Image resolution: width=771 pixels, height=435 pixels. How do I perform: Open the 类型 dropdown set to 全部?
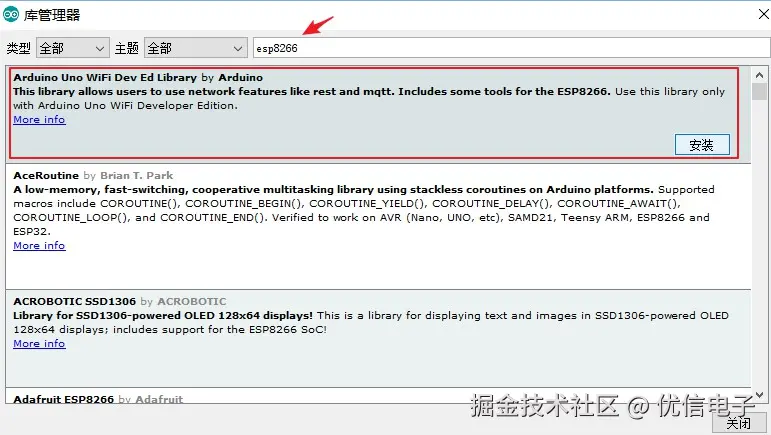[x=73, y=48]
